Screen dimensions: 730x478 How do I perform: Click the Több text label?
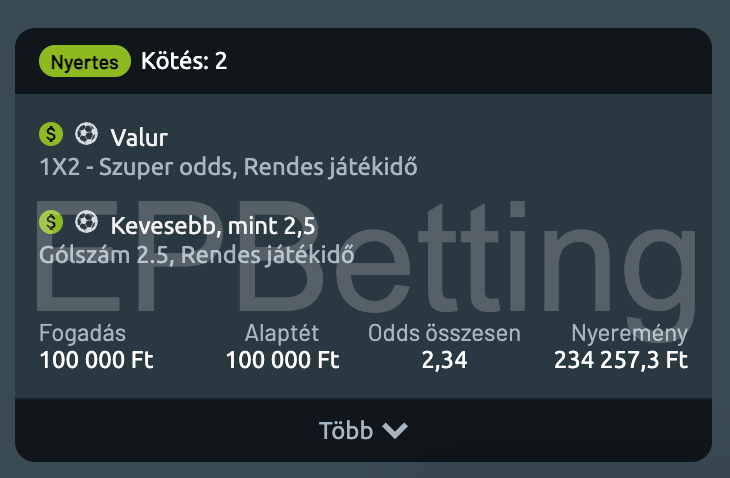click(345, 431)
